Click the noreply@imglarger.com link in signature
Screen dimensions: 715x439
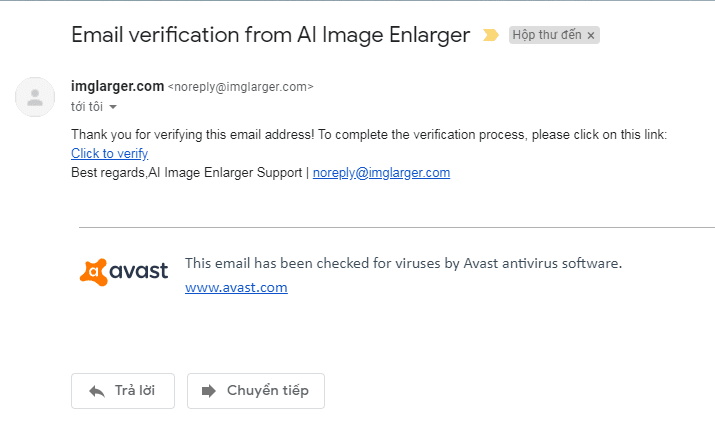(381, 173)
